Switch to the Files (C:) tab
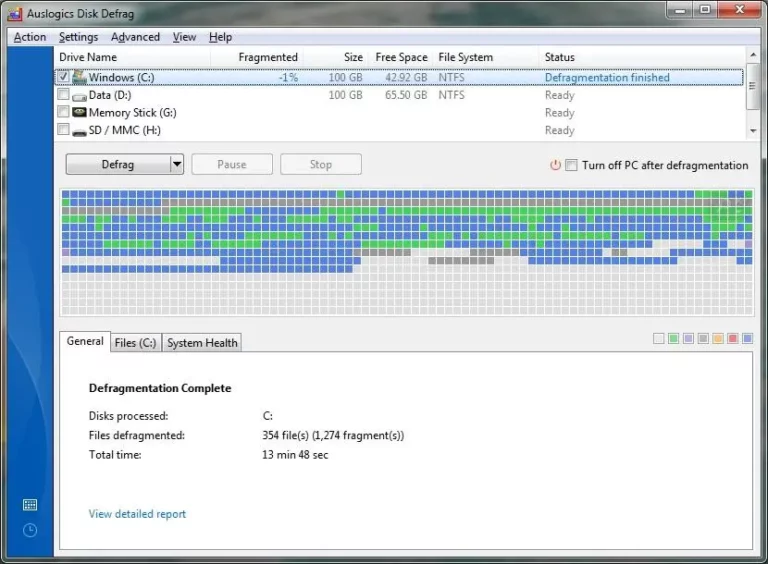The height and width of the screenshot is (564, 768). point(136,343)
